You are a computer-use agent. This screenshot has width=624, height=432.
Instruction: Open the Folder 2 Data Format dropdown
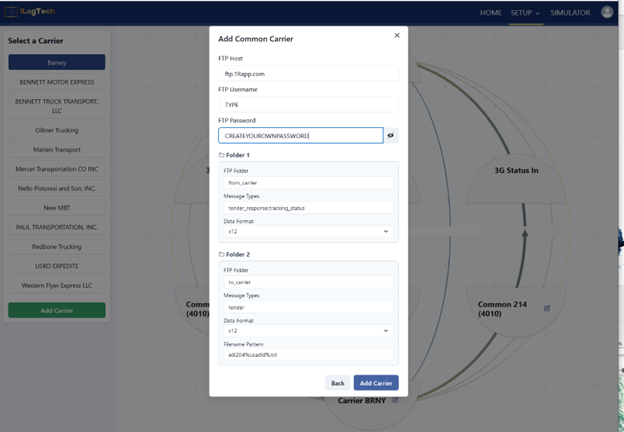click(x=308, y=330)
